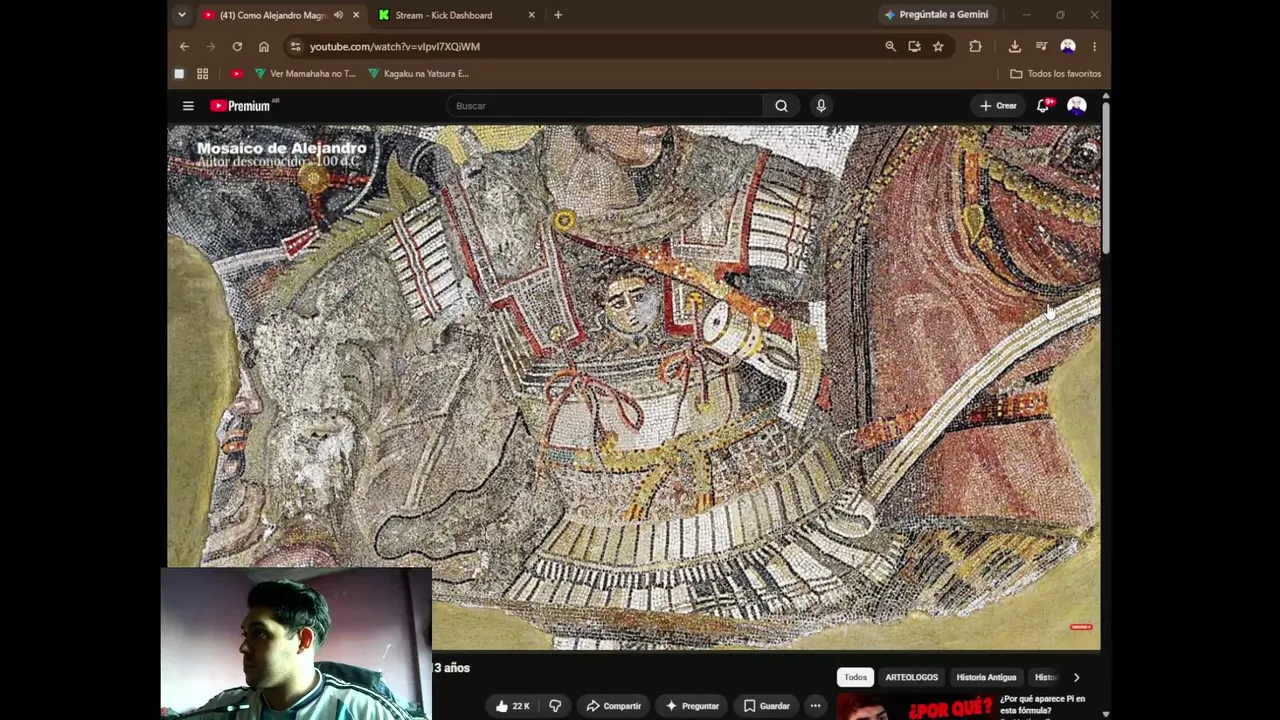Open the Chrome extensions puzzle menu
The image size is (1280, 720).
975,46
